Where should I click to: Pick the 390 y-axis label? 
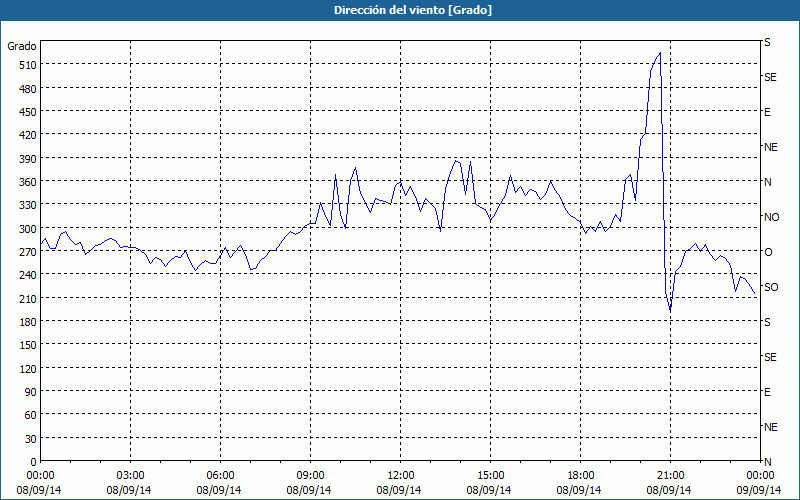click(28, 159)
